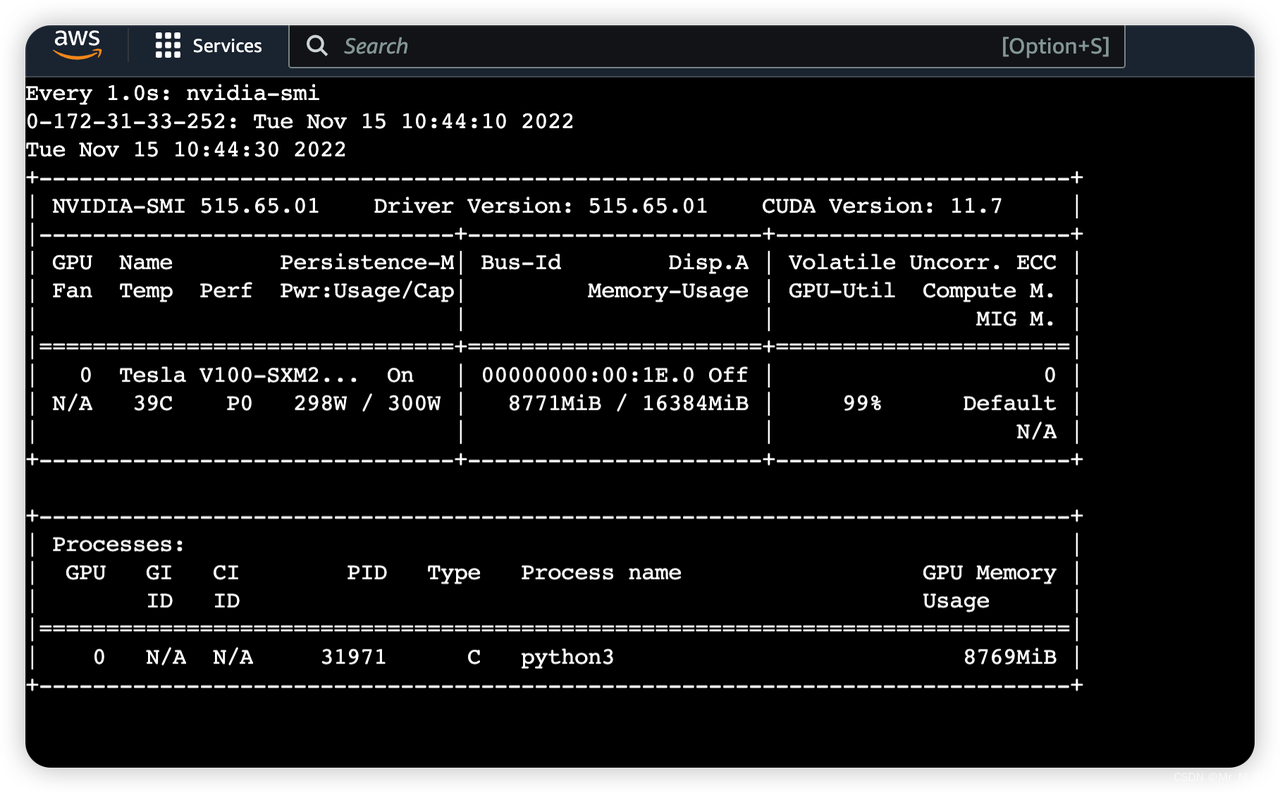Click the 'Volatile Uncorr. ECC' header
The width and height of the screenshot is (1280, 793).
(921, 262)
